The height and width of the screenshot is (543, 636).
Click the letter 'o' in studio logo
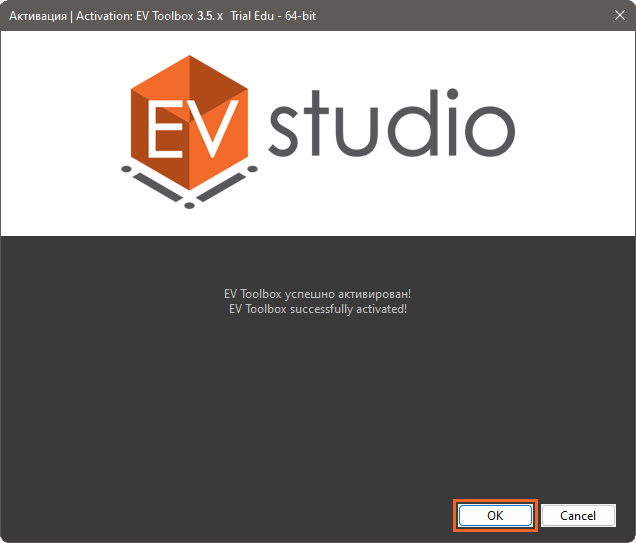pos(490,131)
